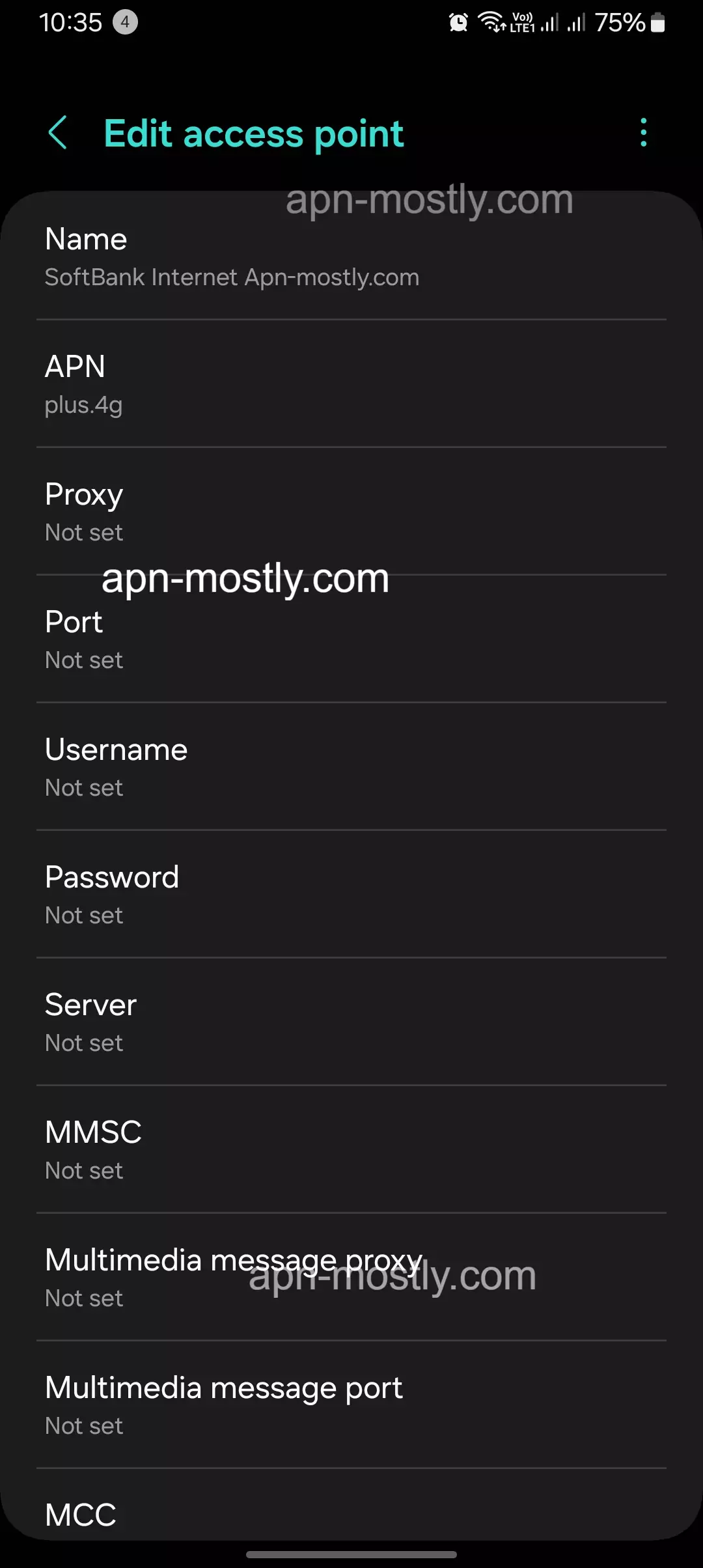Edit the MMSC entry
The height and width of the screenshot is (1568, 703).
click(351, 1150)
